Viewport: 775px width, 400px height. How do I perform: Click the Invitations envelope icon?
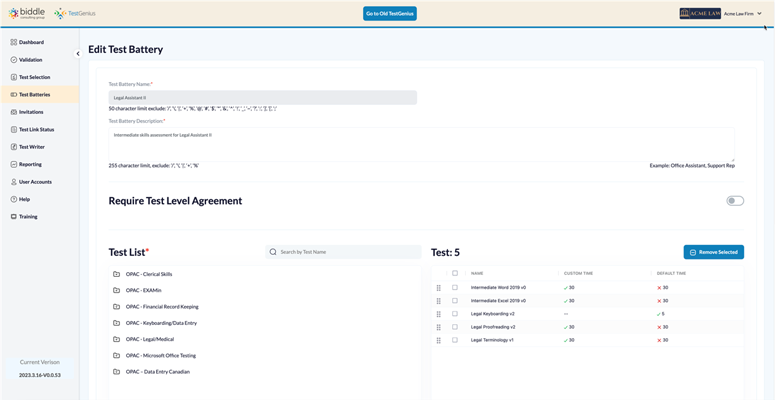pos(14,112)
